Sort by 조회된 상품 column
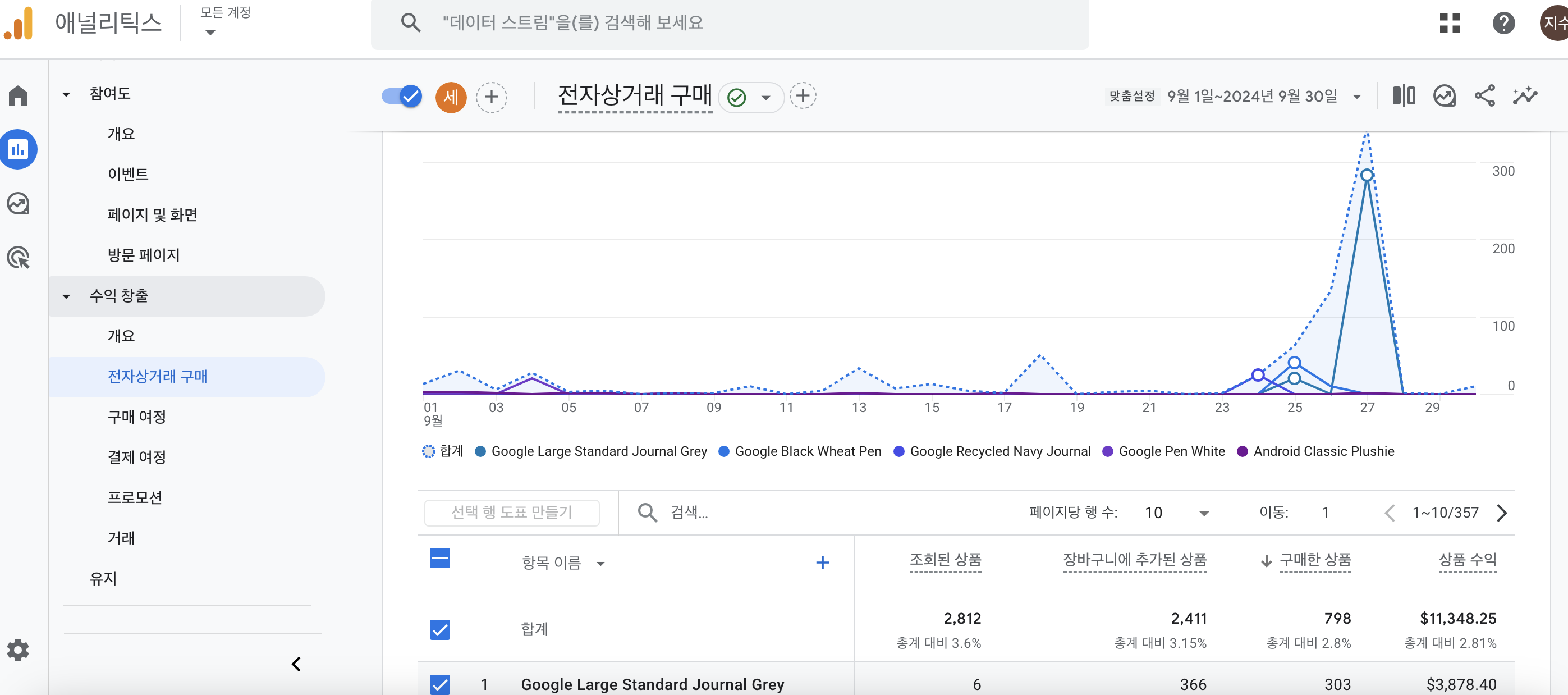 tap(945, 560)
